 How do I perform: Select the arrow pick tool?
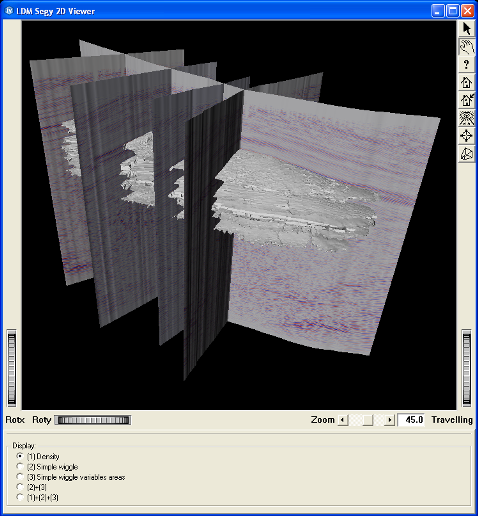click(466, 29)
